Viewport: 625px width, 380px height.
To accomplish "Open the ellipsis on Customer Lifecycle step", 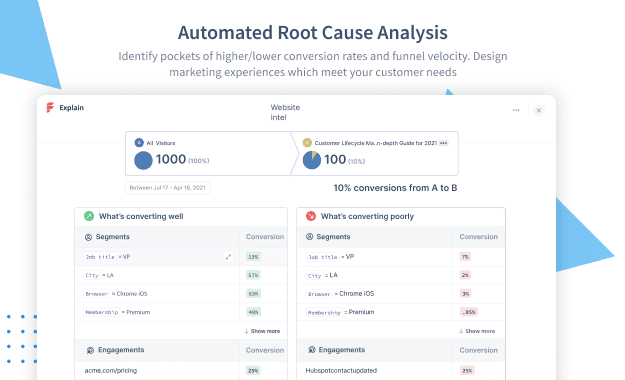I will [444, 143].
